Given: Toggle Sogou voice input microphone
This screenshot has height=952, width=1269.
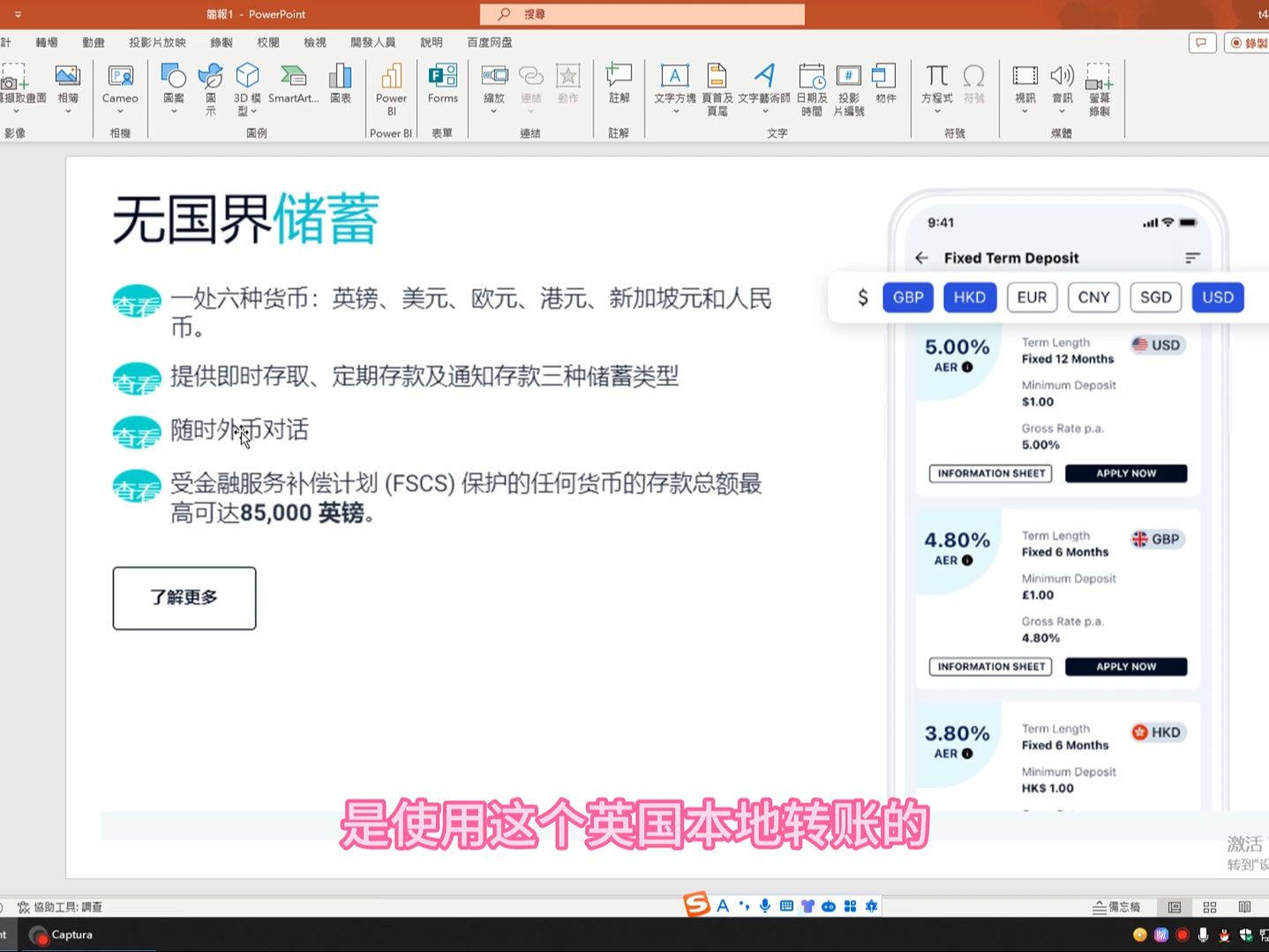Looking at the screenshot, I should click(x=765, y=906).
